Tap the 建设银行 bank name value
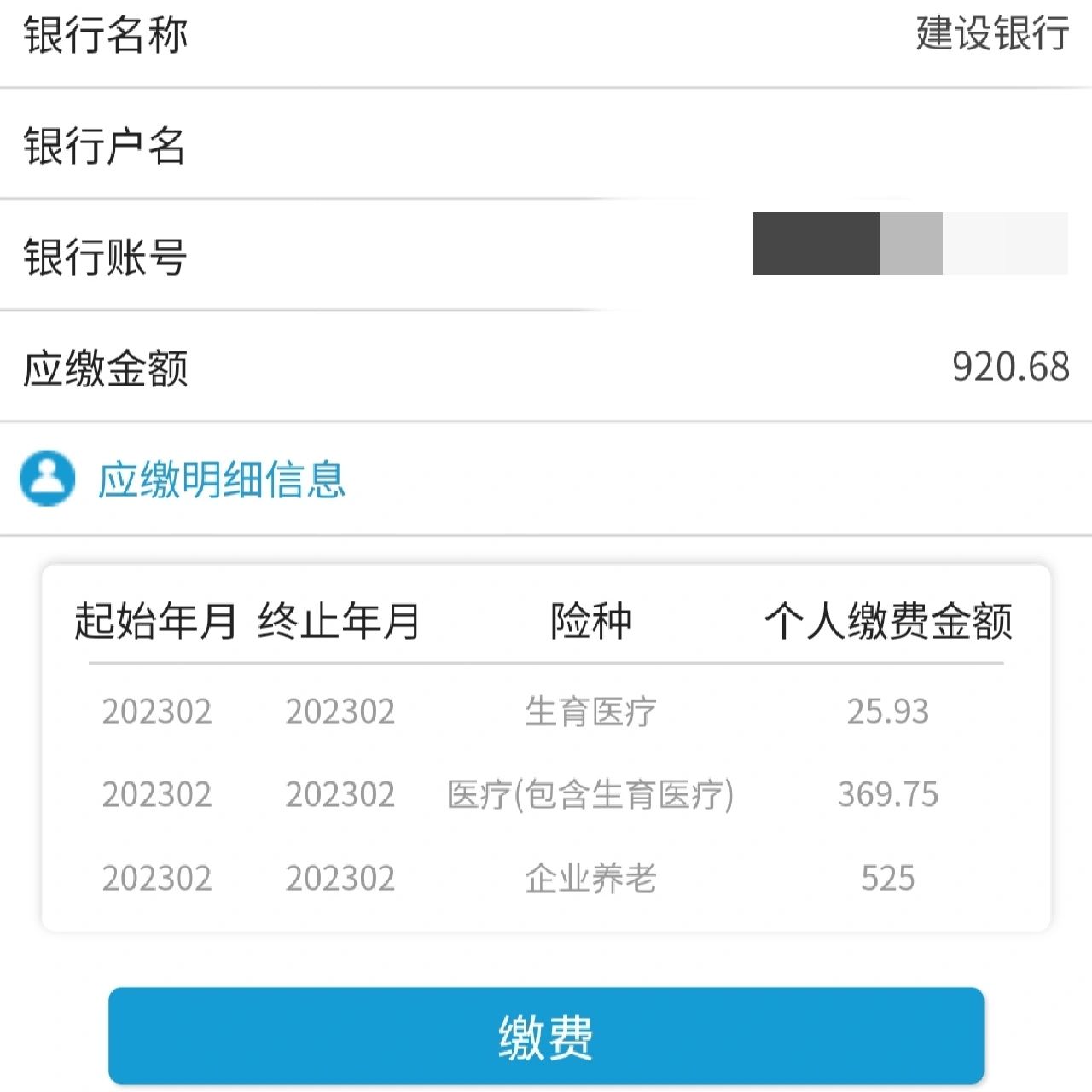 992,34
